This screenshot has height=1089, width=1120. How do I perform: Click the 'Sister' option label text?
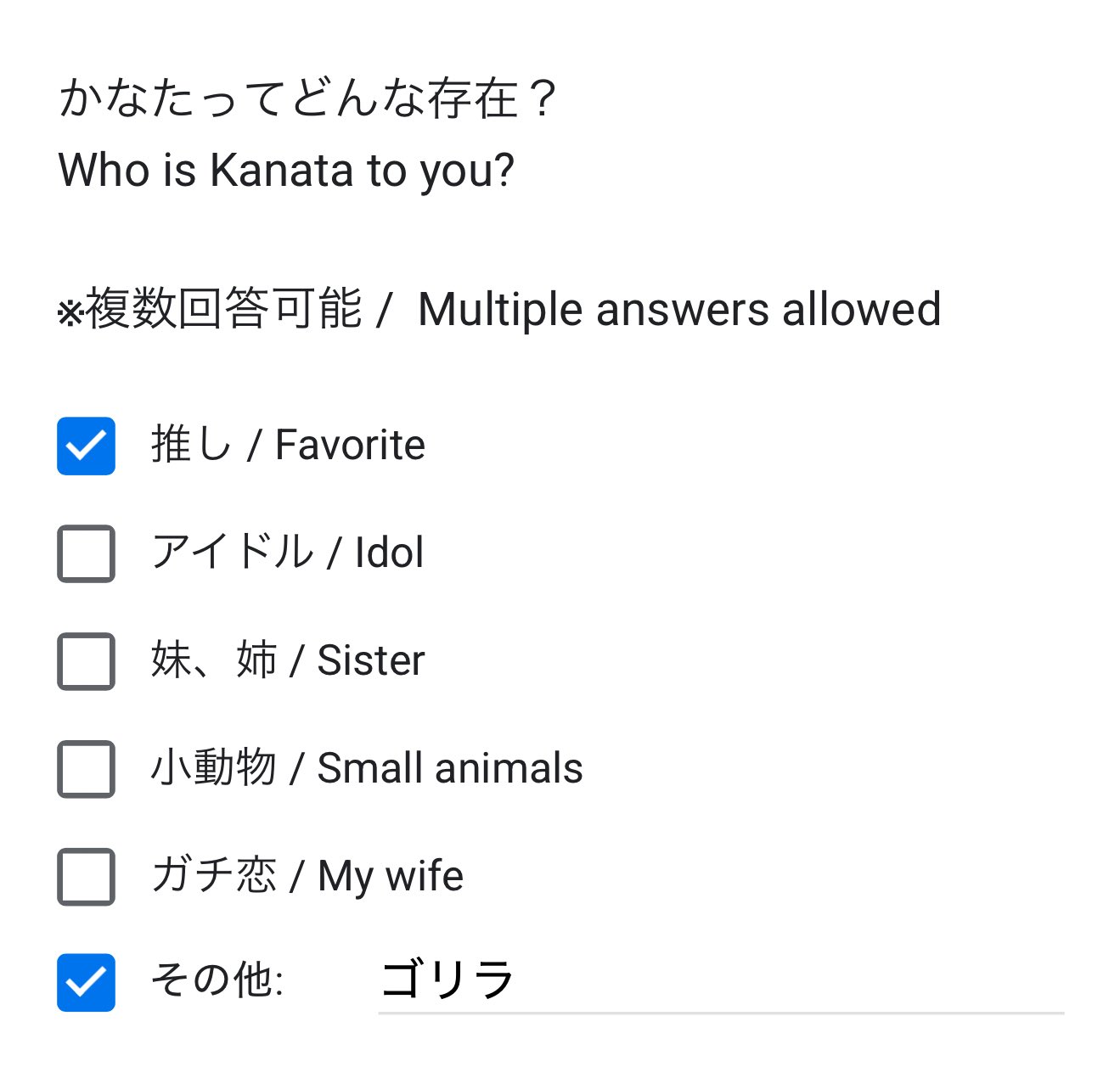(370, 660)
